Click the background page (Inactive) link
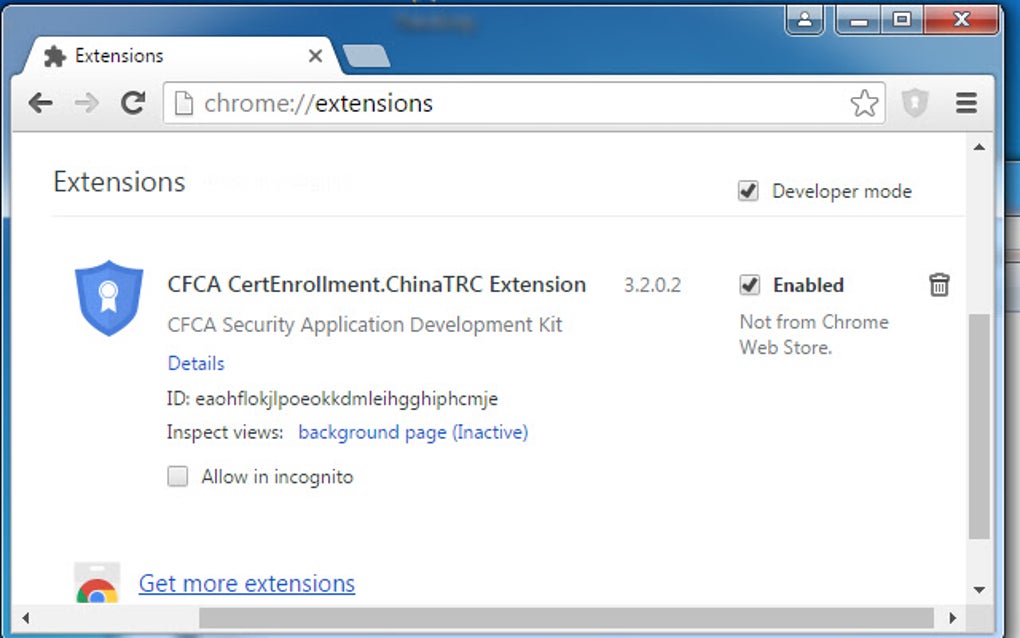 412,432
